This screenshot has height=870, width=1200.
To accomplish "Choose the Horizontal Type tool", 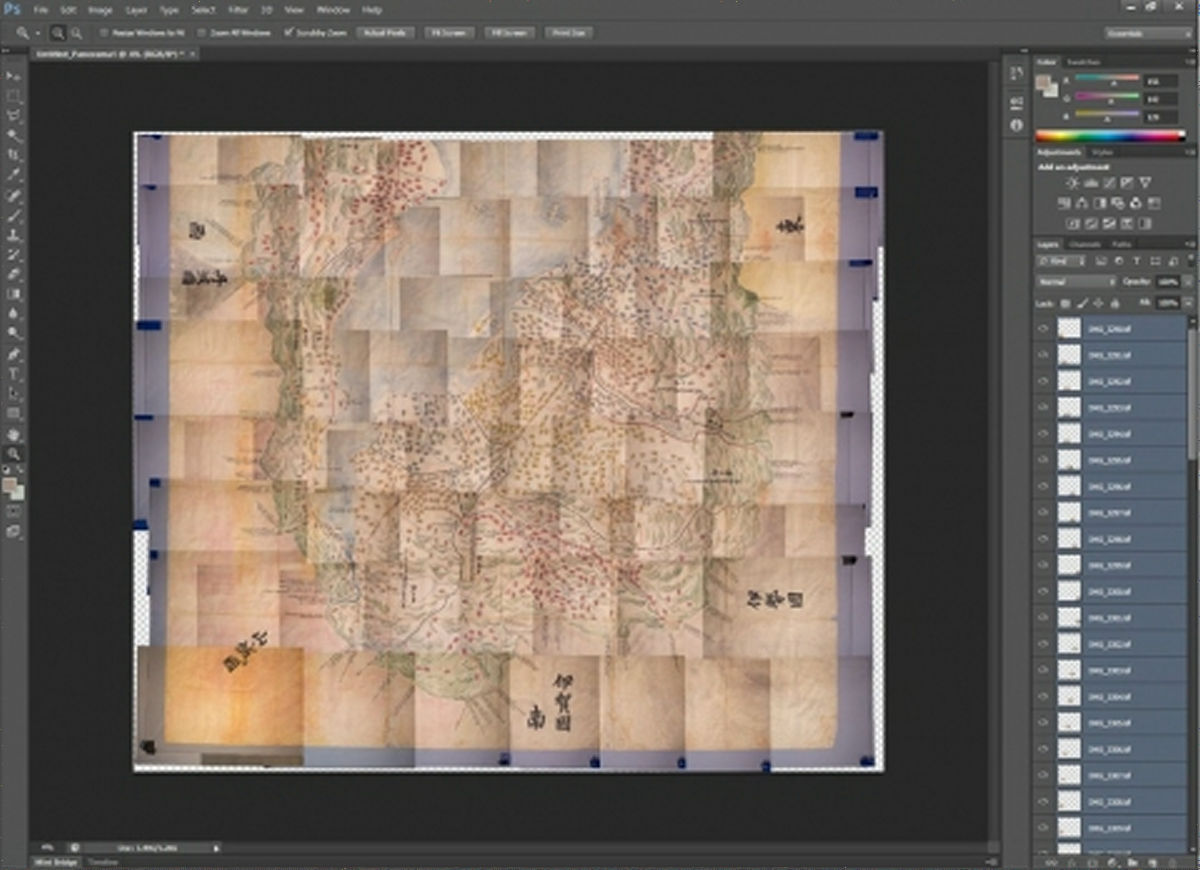I will pos(14,374).
